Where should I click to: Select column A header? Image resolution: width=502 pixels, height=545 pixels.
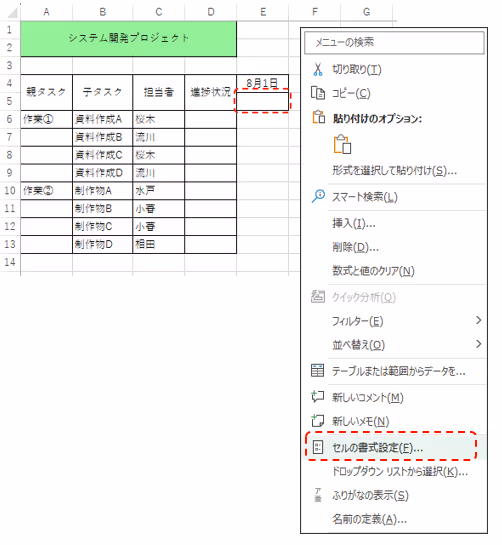[x=46, y=12]
